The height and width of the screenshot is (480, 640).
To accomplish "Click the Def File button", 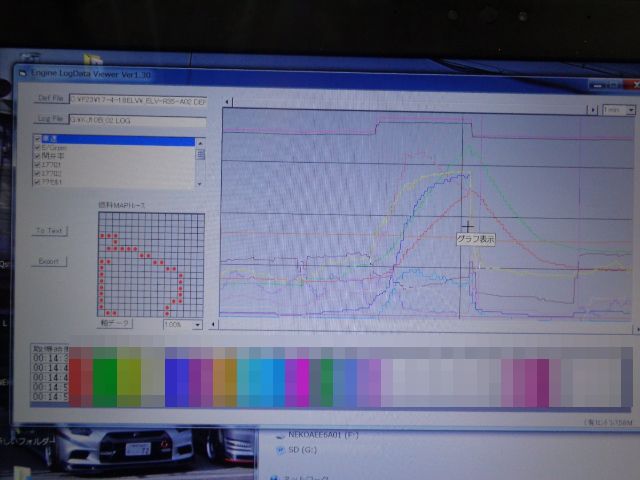I will pos(50,99).
